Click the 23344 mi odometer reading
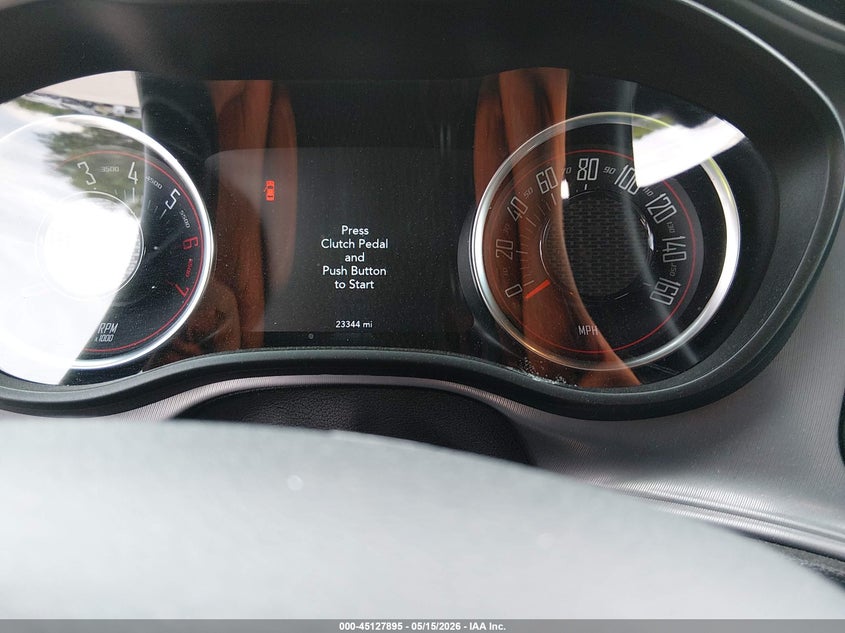The width and height of the screenshot is (845, 633). (354, 324)
